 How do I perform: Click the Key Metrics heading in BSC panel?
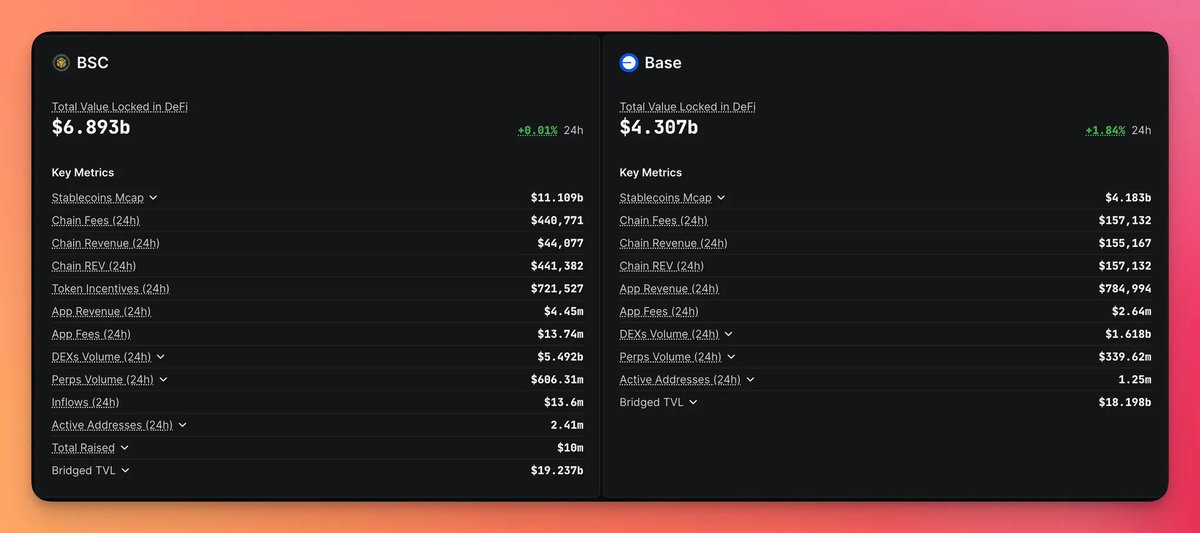(83, 173)
